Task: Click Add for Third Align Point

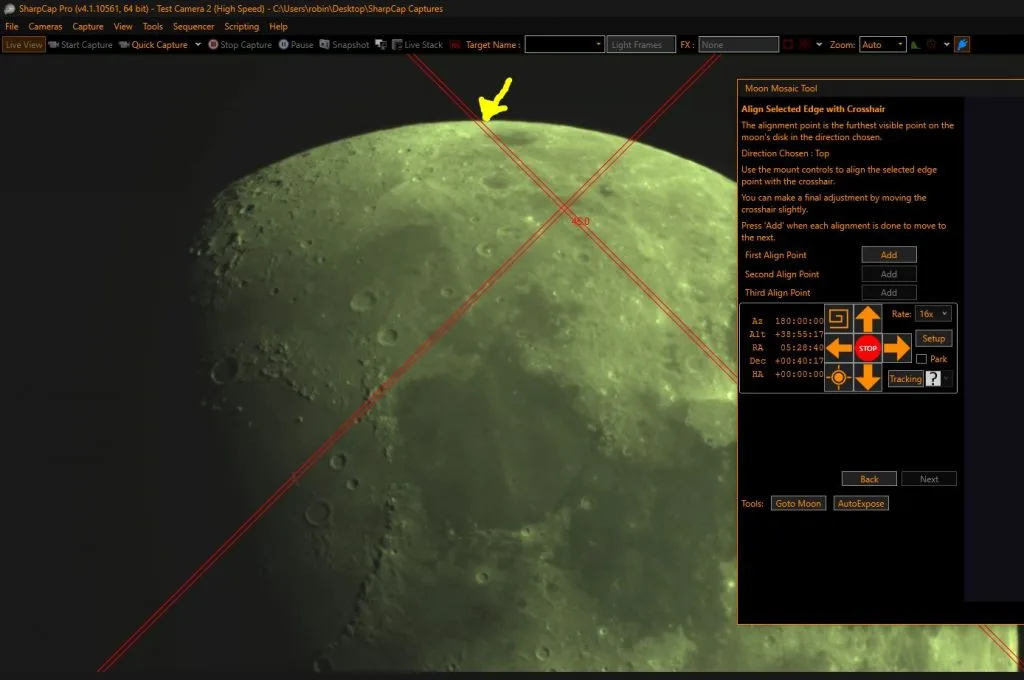Action: 889,293
